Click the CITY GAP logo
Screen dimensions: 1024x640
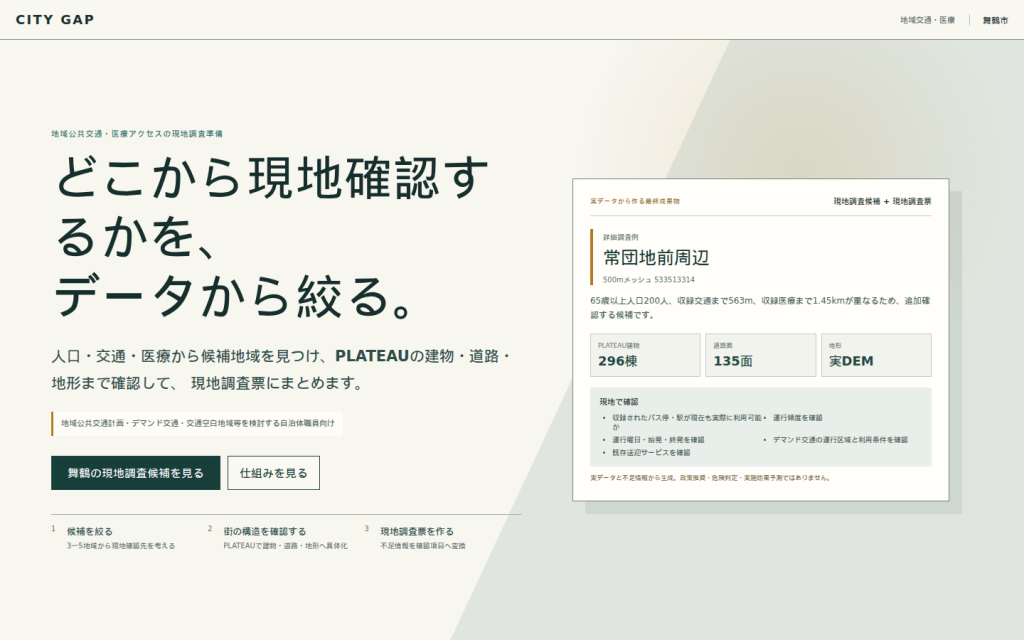(55, 20)
